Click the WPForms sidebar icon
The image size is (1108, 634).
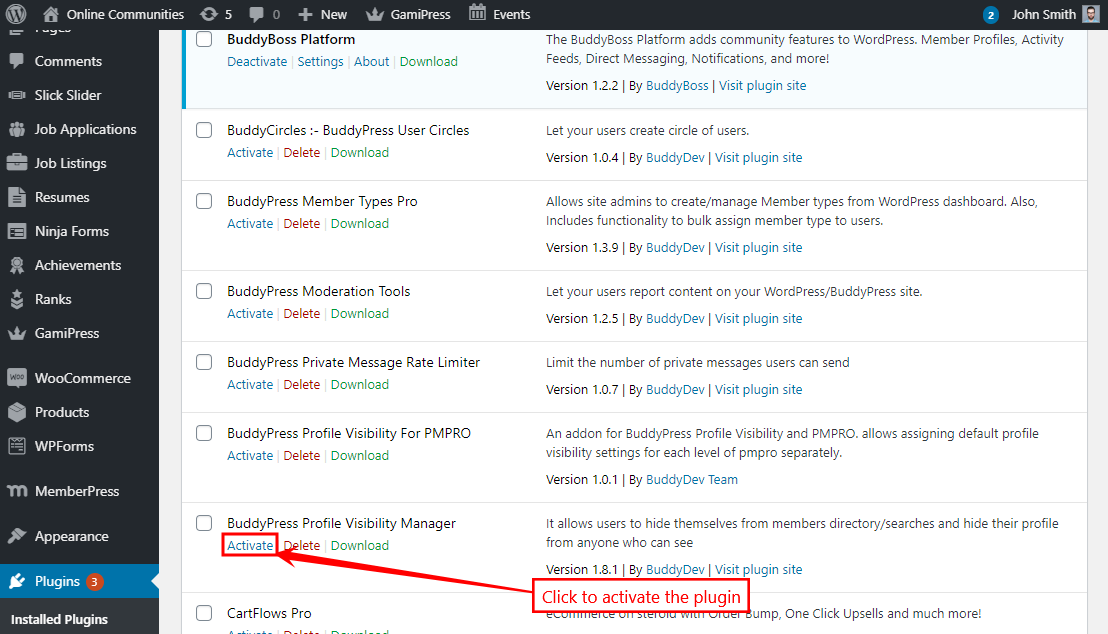pos(17,446)
